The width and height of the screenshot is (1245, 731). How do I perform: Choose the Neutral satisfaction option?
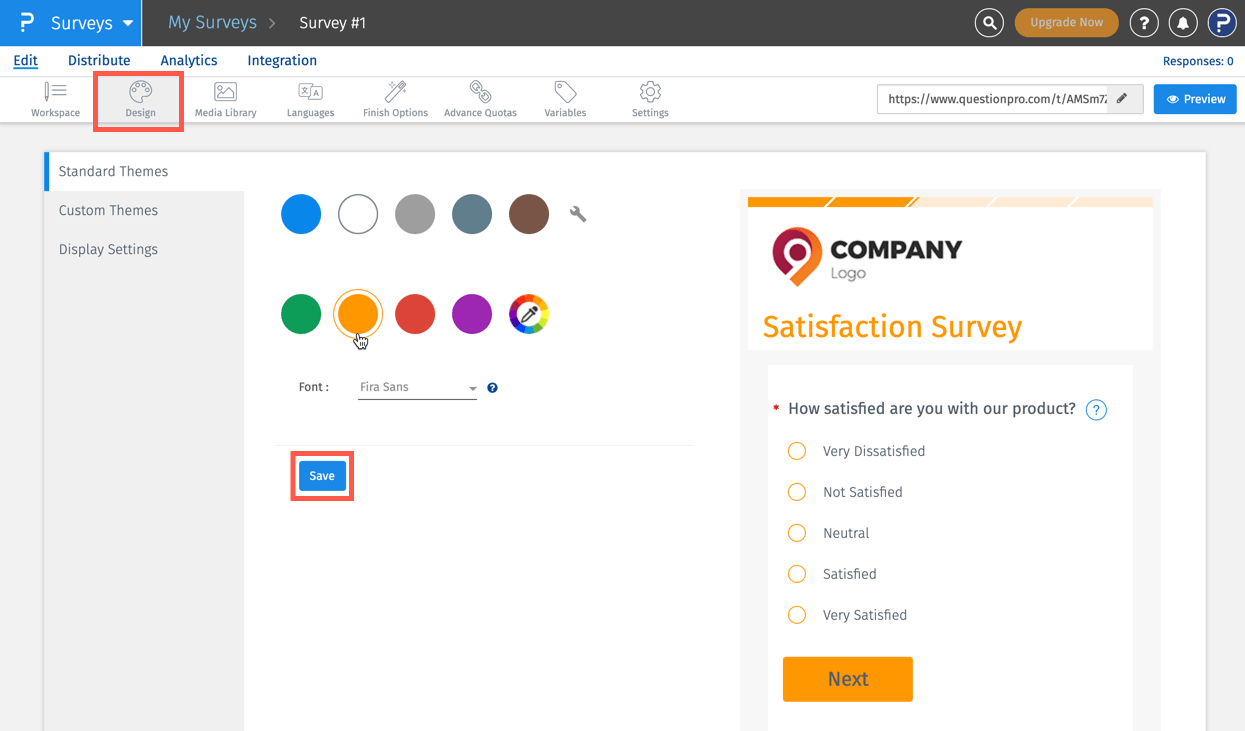797,533
